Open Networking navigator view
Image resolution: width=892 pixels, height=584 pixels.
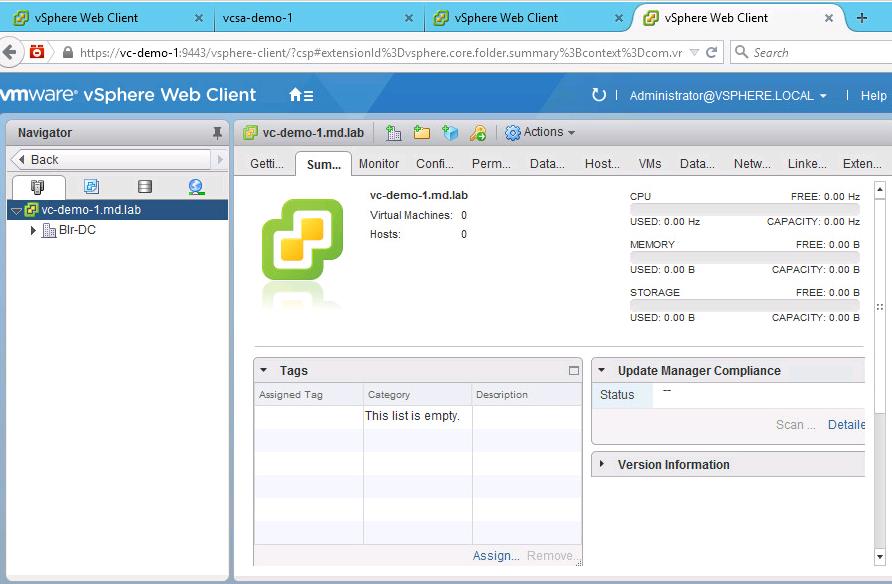click(196, 187)
